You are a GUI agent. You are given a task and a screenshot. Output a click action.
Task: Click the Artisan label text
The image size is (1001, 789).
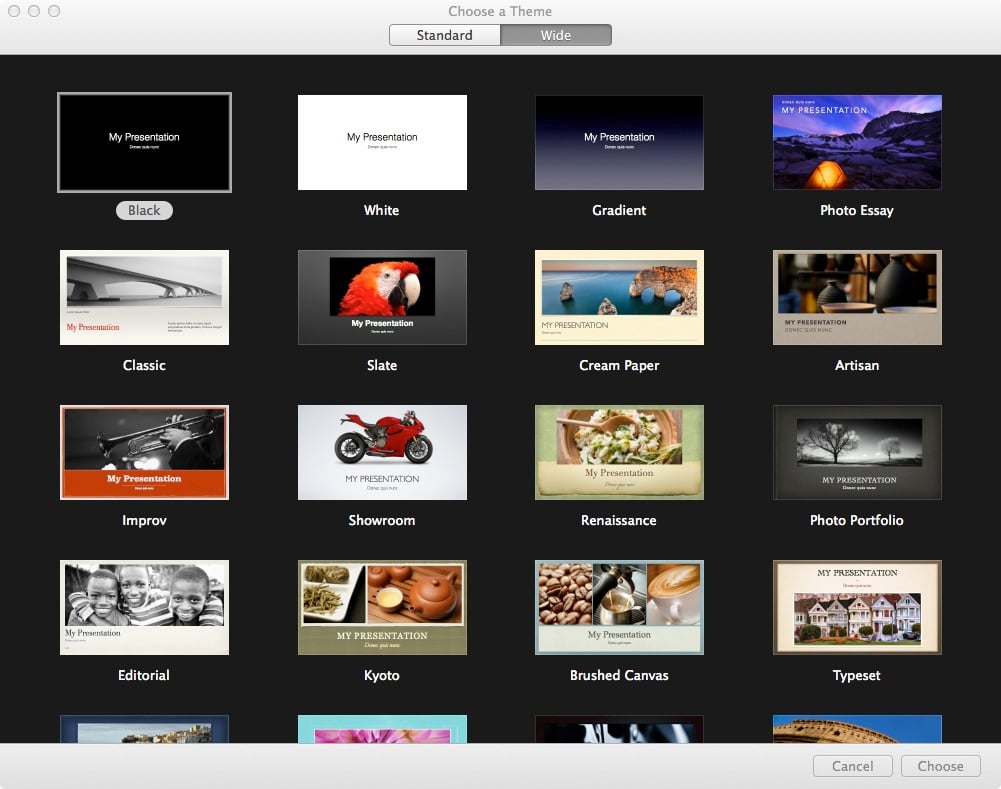click(857, 366)
